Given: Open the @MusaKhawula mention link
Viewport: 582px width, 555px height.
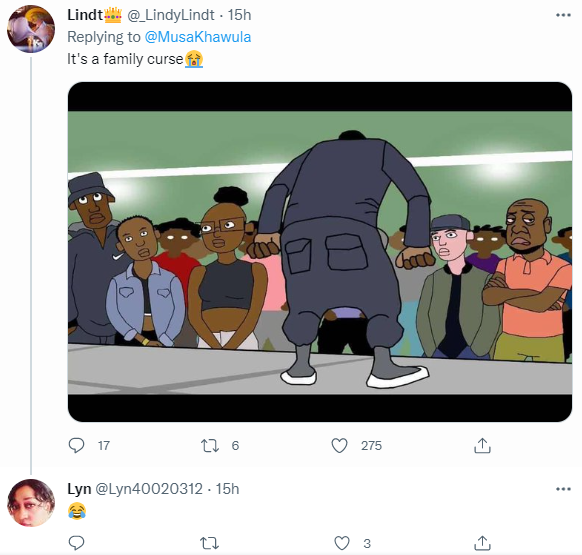Looking at the screenshot, I should coord(197,37).
